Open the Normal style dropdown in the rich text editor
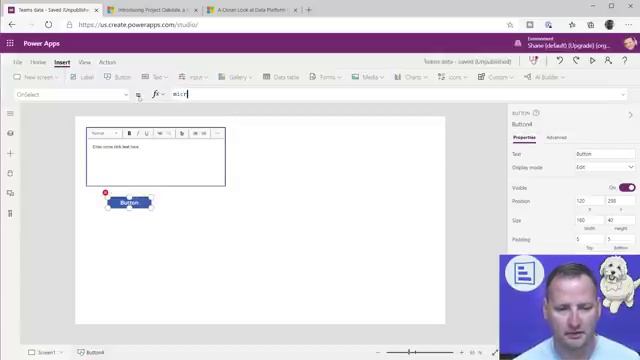The width and height of the screenshot is (640, 360). tap(104, 133)
